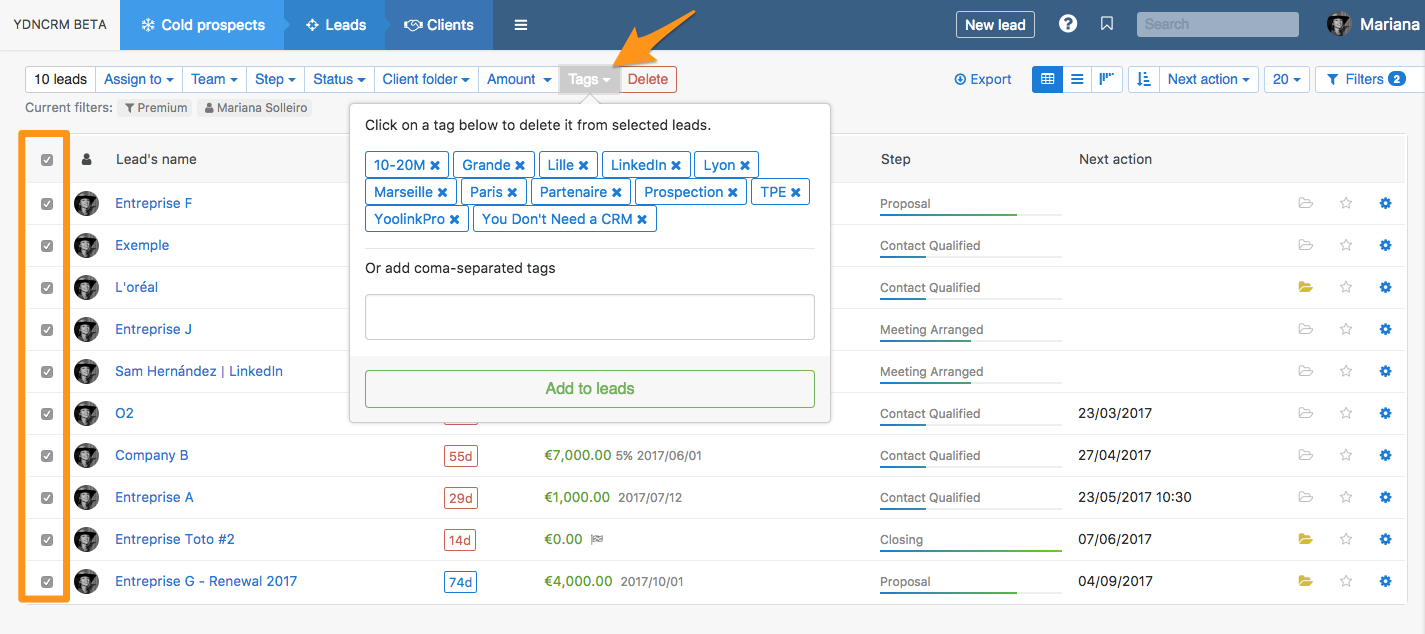Switch to the Clients tab
This screenshot has width=1425, height=634.
point(438,24)
